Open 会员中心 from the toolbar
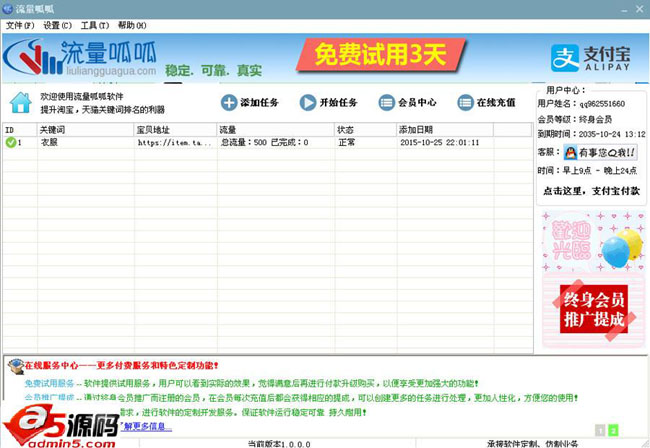 coord(417,102)
